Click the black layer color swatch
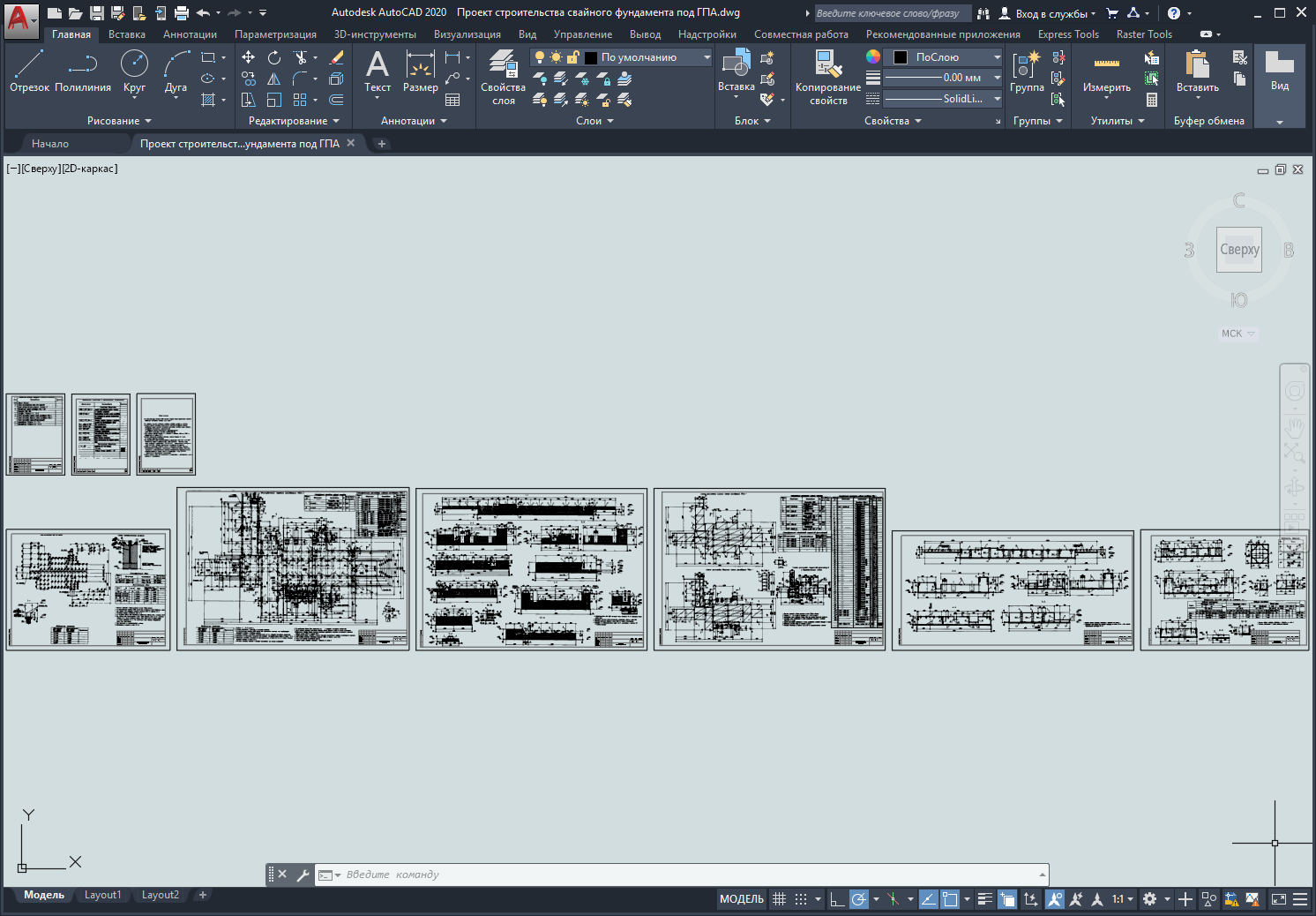This screenshot has width=1316, height=916. coord(591,57)
